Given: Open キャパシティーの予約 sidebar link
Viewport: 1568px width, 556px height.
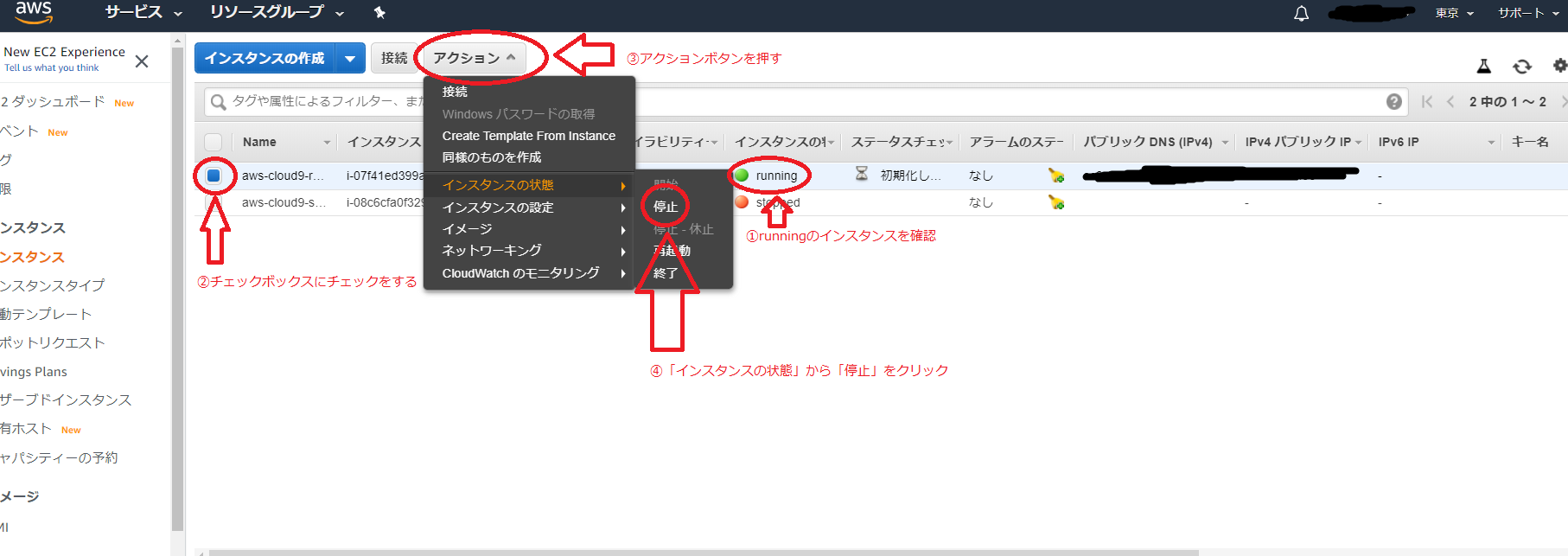Looking at the screenshot, I should 59,457.
